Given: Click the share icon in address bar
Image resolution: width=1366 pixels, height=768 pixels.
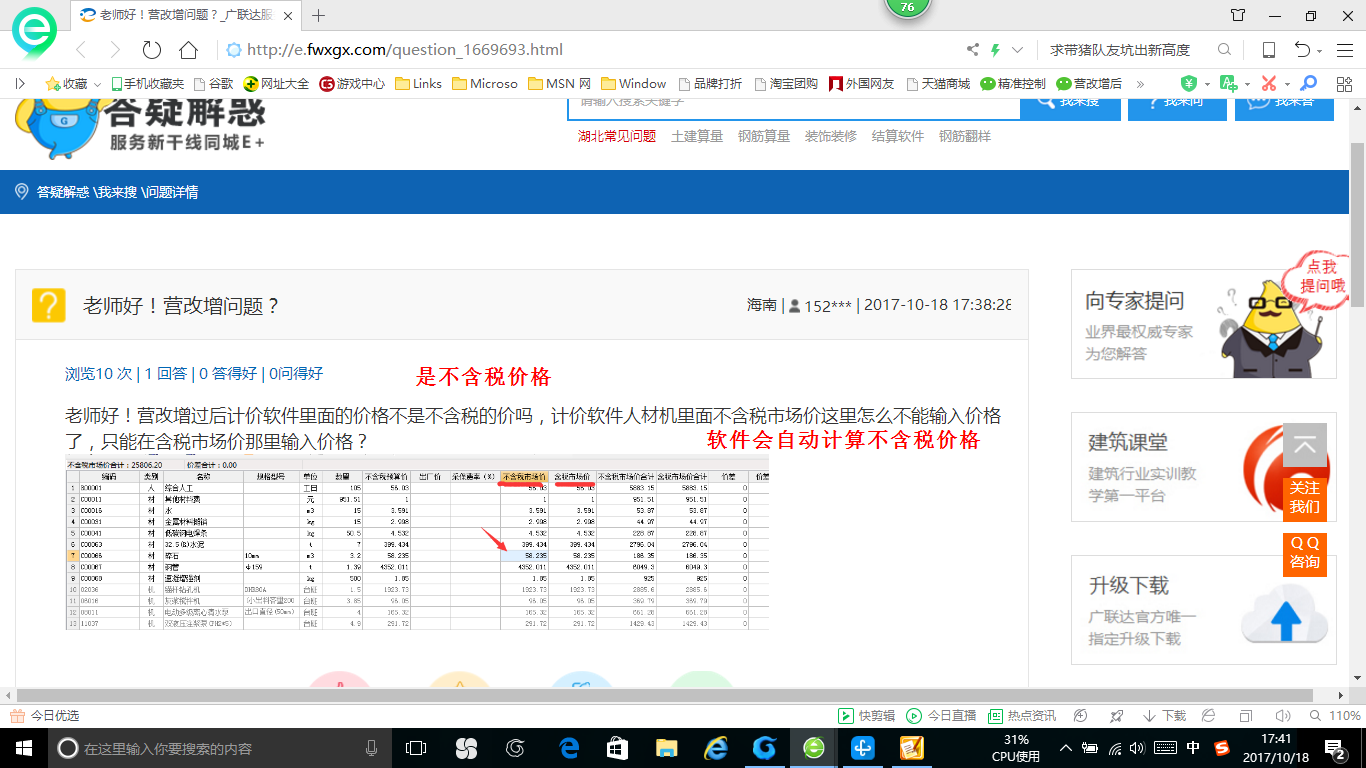Looking at the screenshot, I should tap(973, 50).
